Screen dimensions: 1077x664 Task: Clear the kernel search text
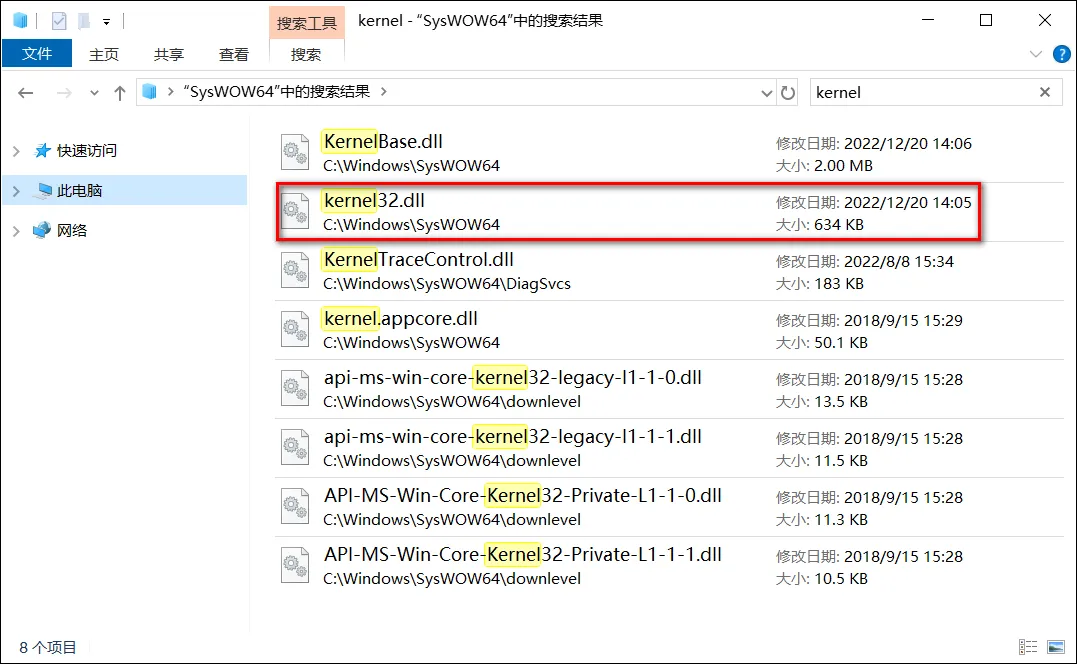click(1045, 92)
